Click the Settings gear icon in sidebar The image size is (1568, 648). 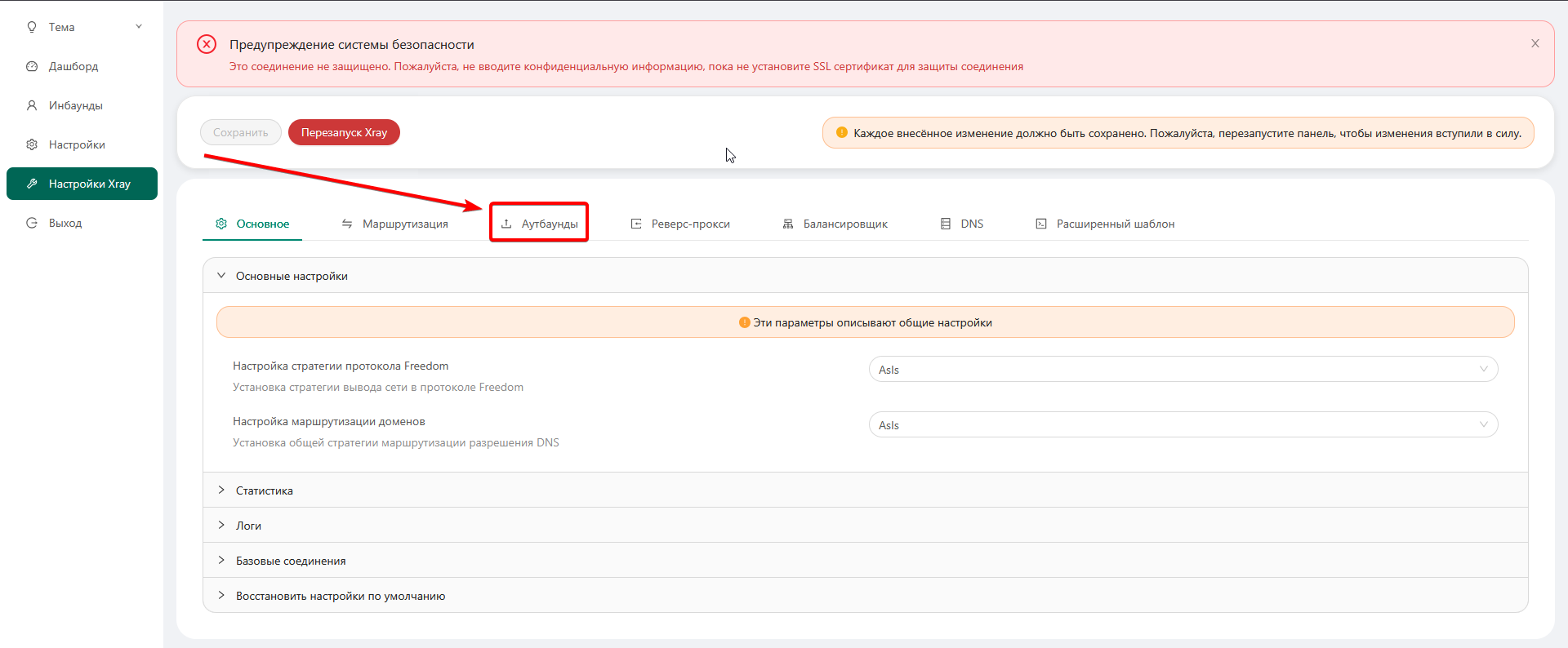click(x=32, y=144)
